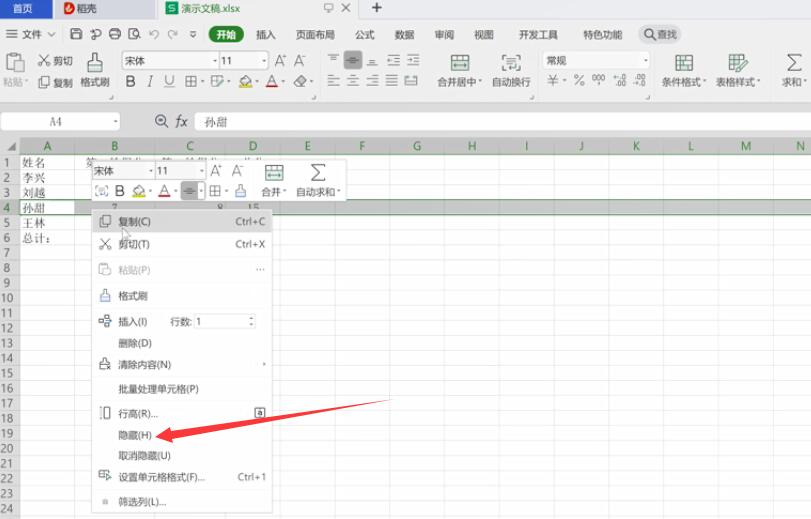Switch to the 插入 ribbon tab

(265, 34)
